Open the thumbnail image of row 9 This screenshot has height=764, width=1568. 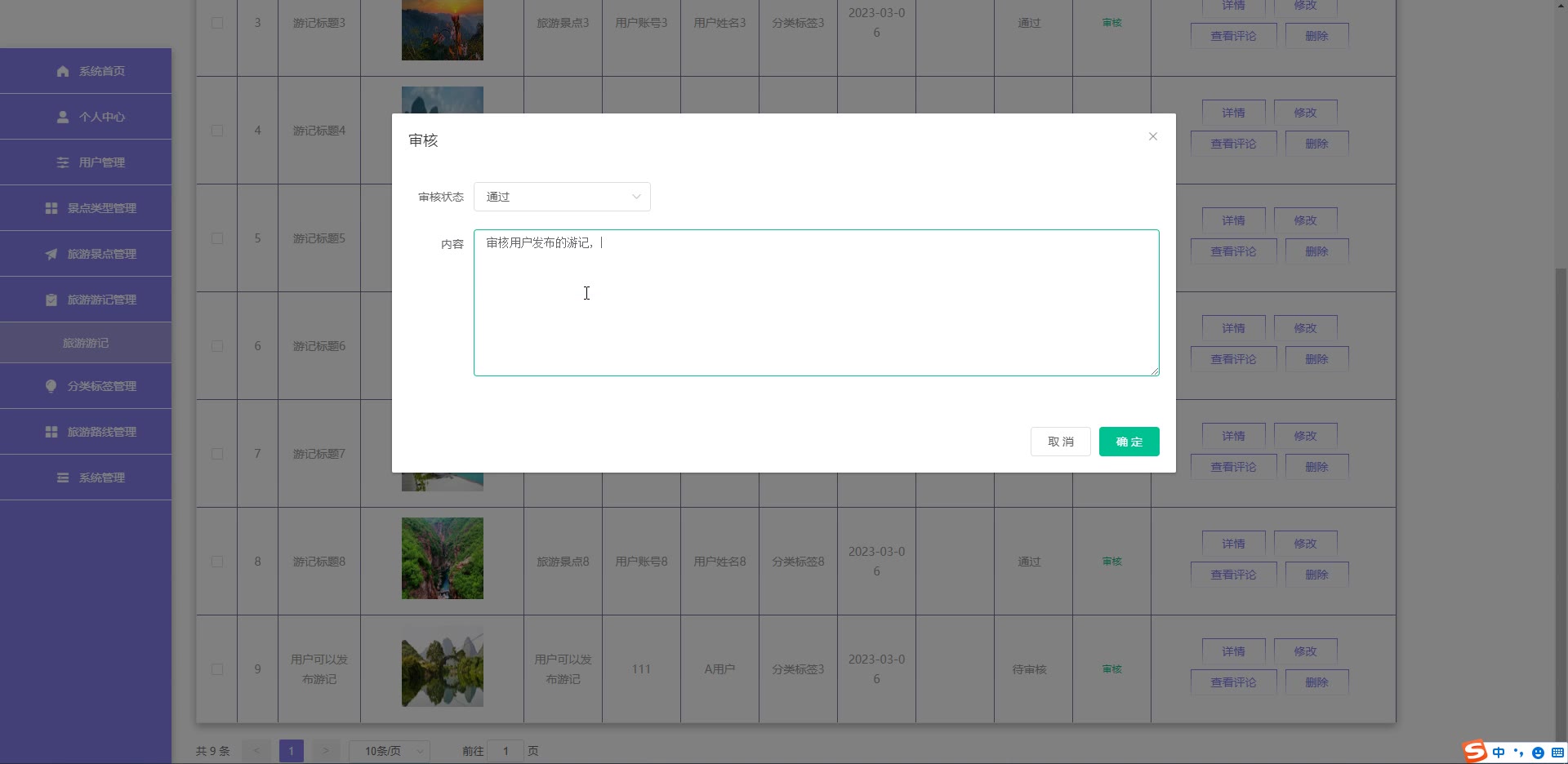point(443,666)
